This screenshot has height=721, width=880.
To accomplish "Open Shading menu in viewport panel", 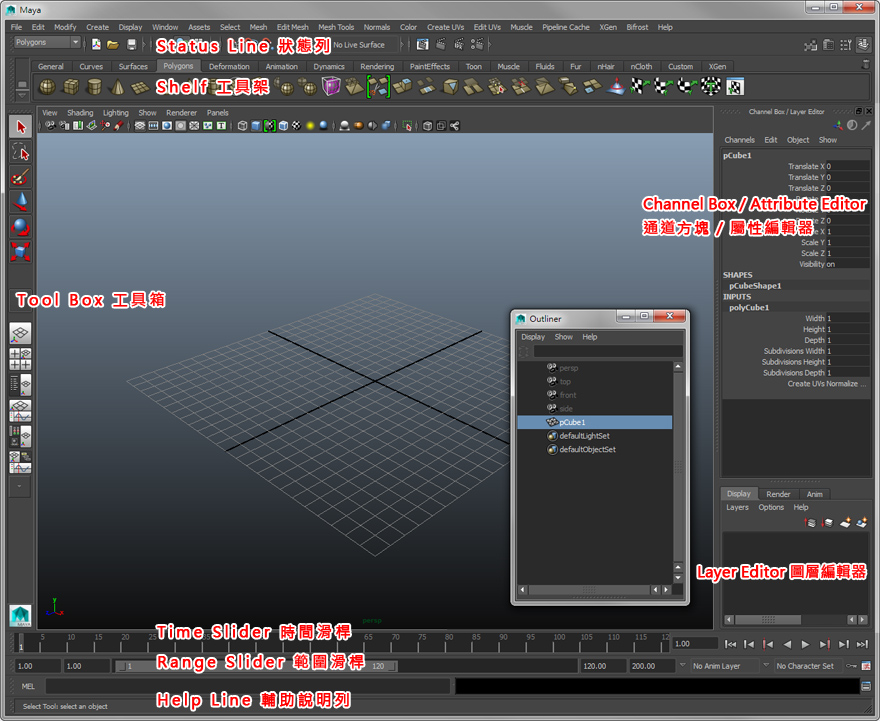I will click(80, 113).
